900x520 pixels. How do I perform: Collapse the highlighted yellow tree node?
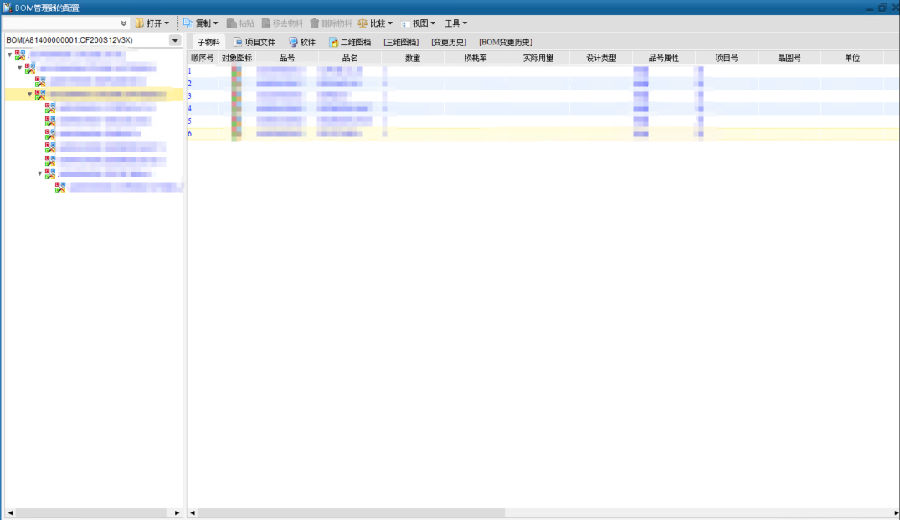click(30, 94)
